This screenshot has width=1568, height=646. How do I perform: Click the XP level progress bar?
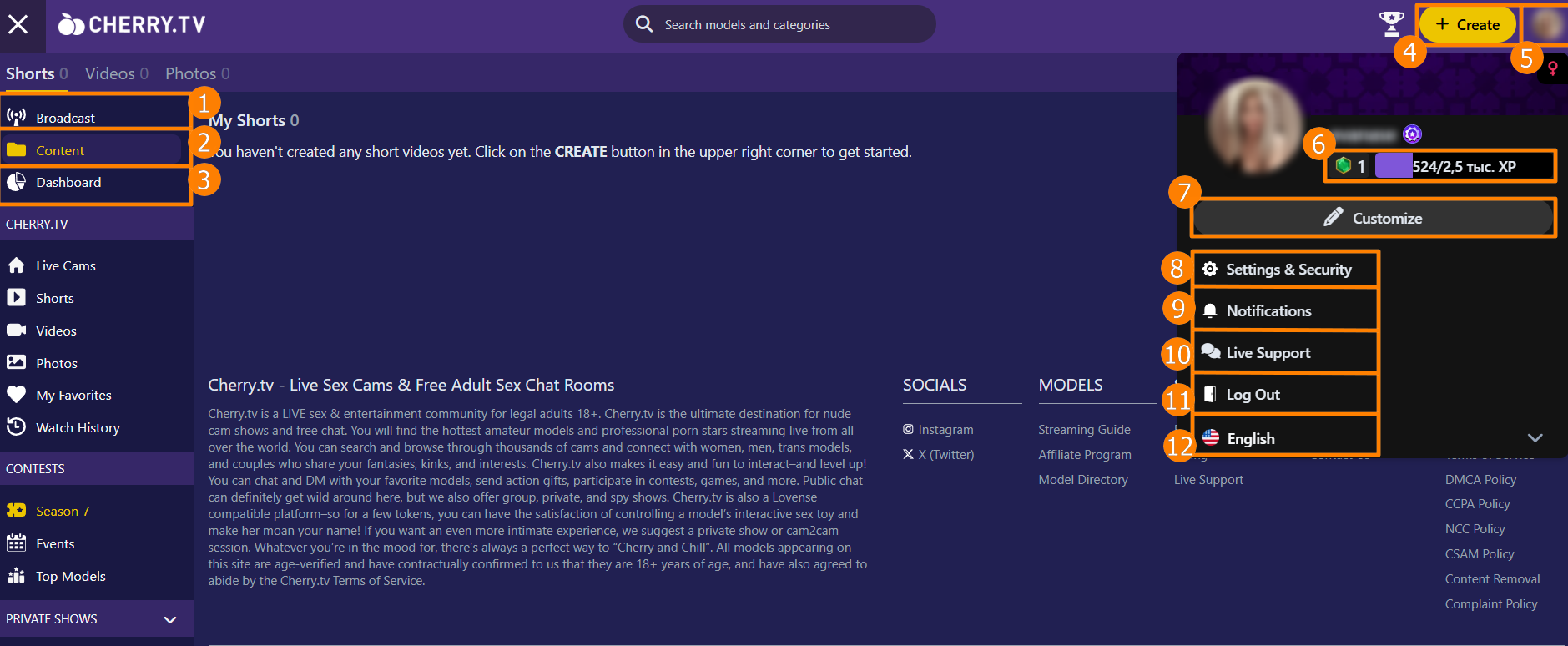point(1439,166)
